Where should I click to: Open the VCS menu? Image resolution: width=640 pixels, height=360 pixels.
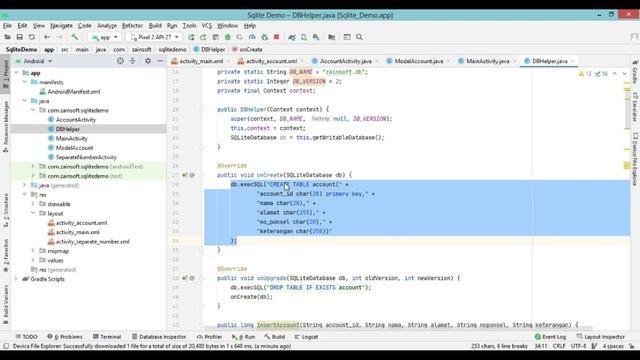207,26
